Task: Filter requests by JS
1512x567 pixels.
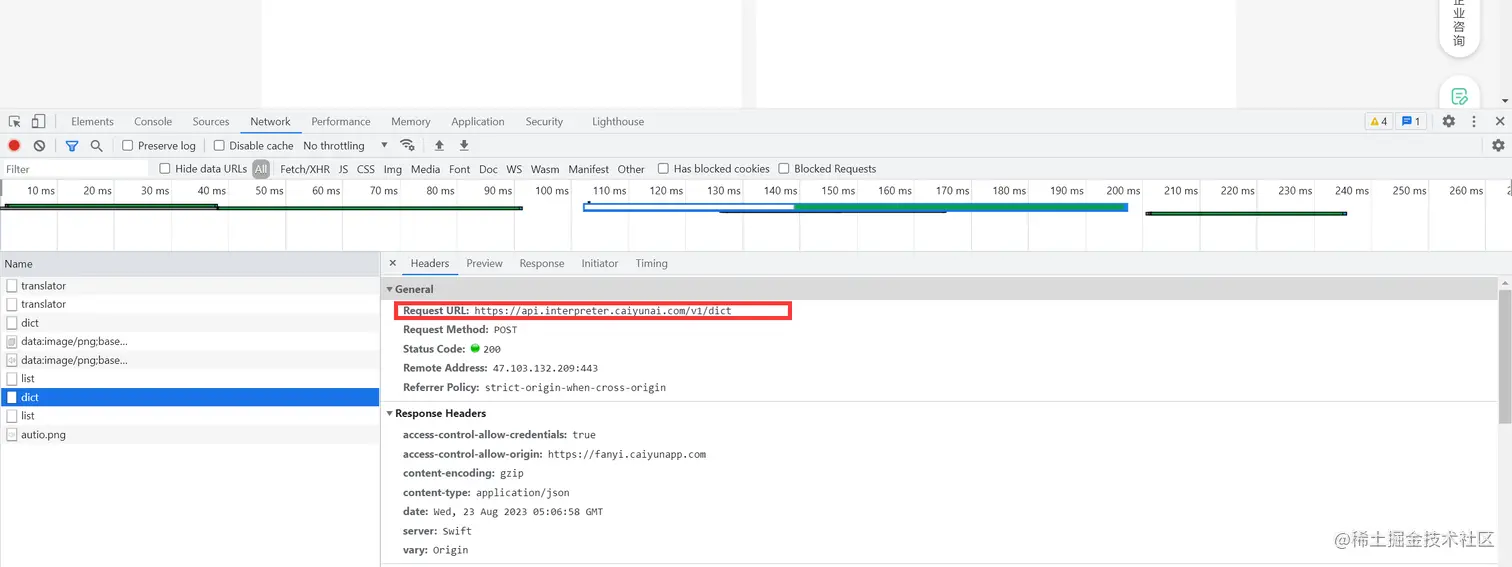Action: tap(344, 169)
